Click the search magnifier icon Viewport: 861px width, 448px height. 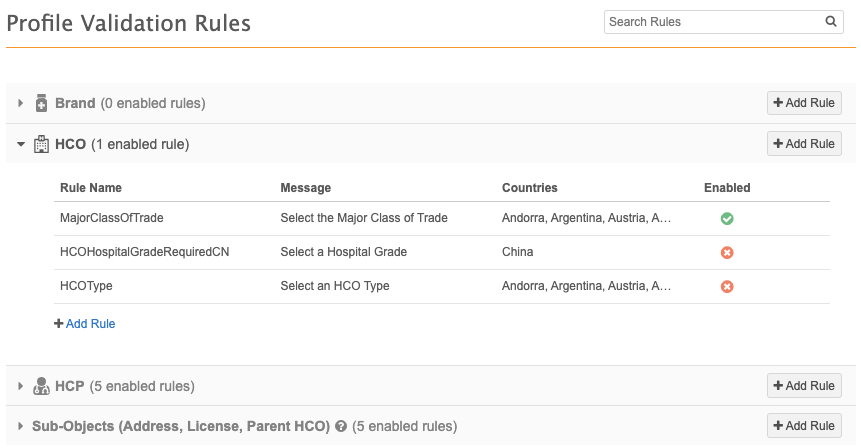tap(830, 22)
